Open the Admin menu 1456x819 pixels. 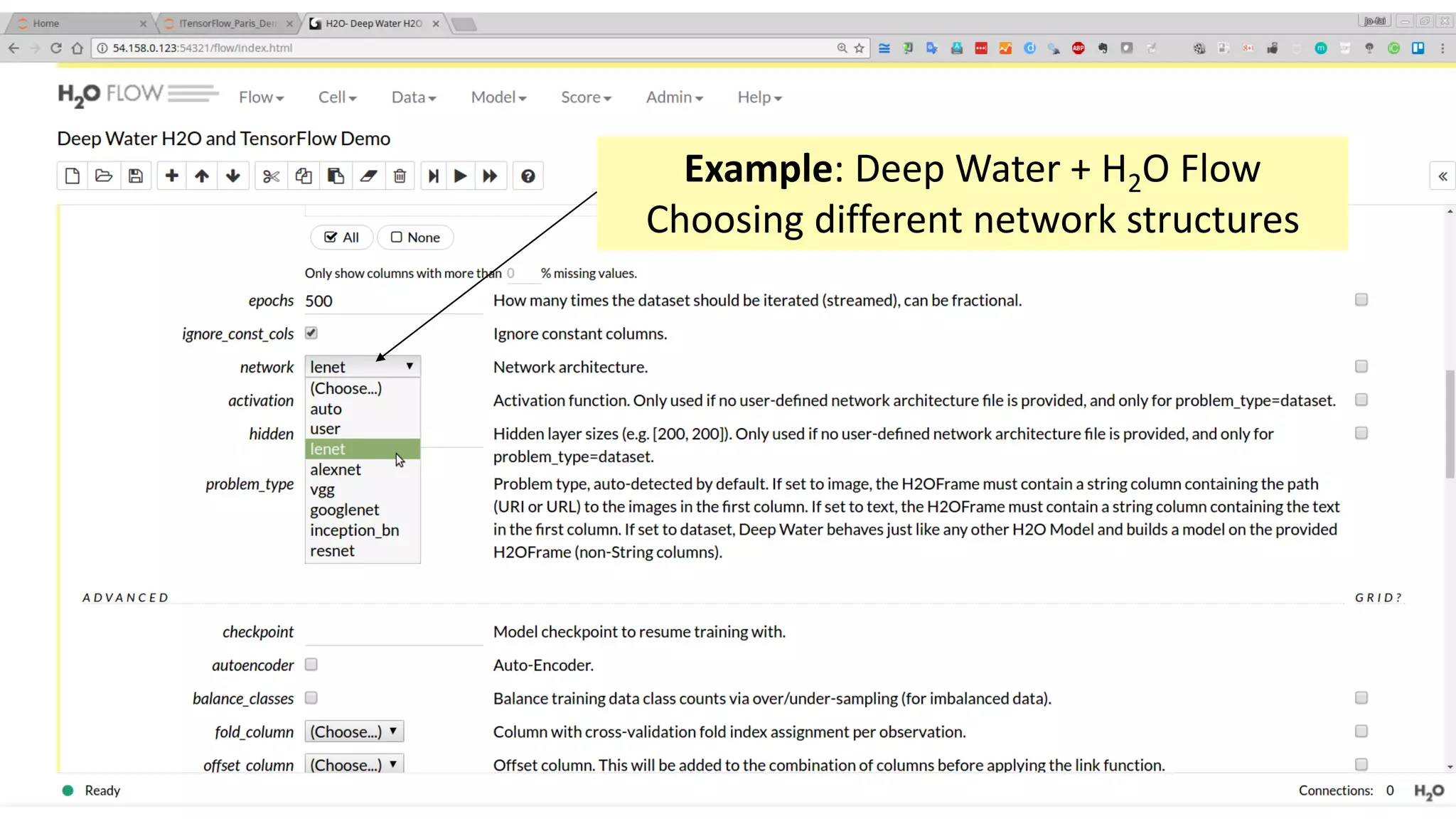tap(674, 97)
